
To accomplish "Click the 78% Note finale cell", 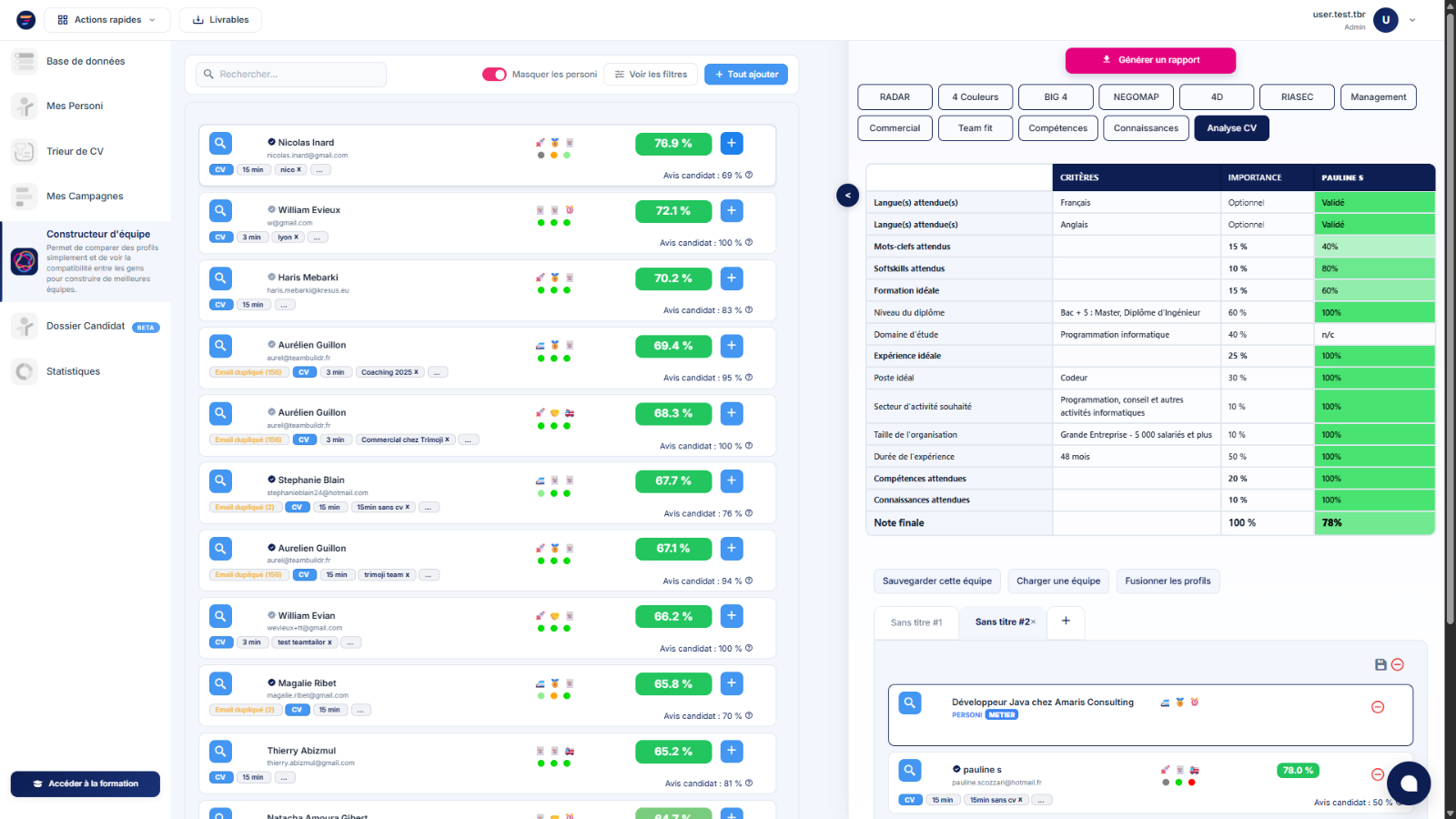I will click(x=1374, y=523).
